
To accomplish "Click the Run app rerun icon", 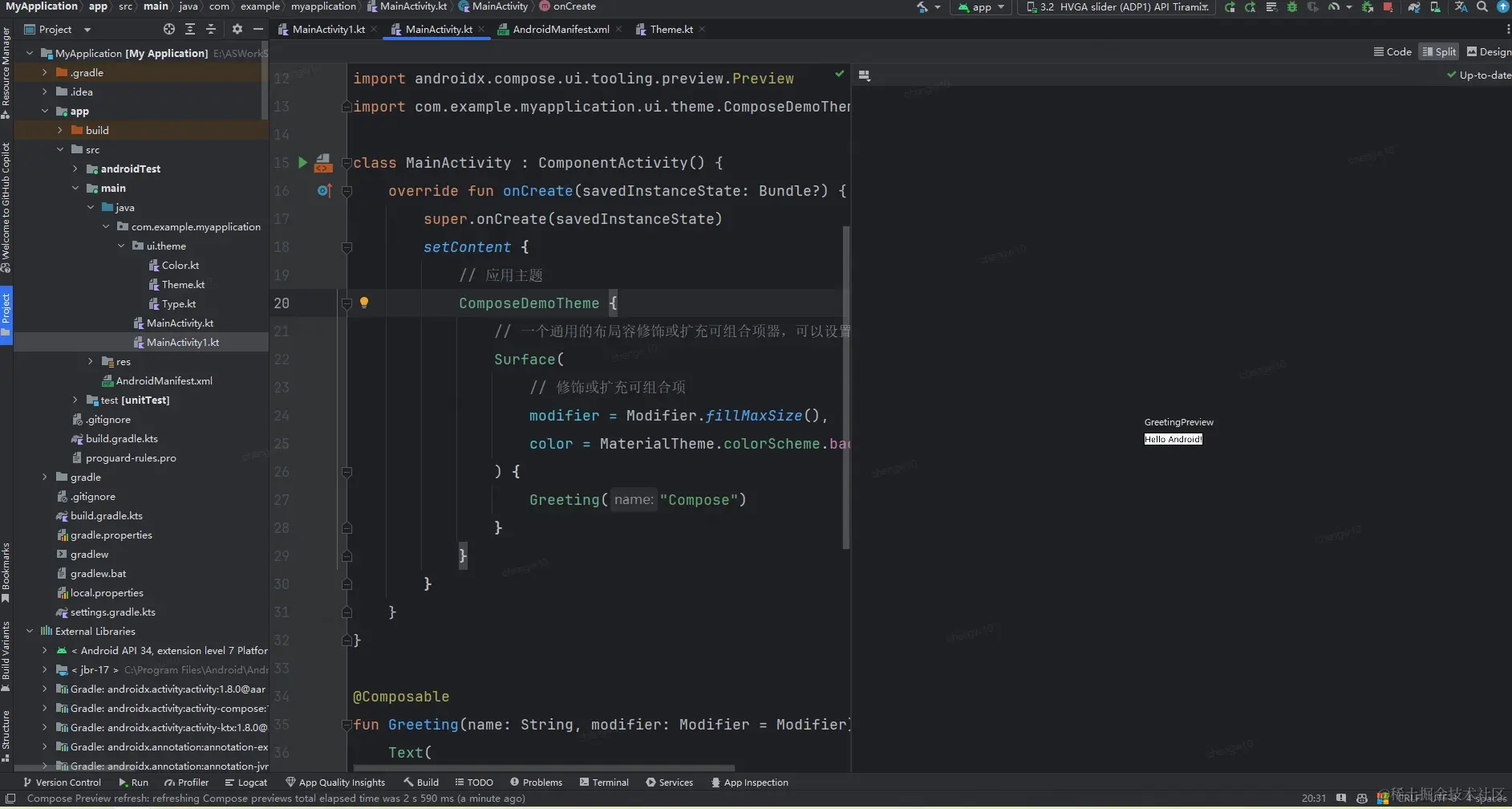I will tap(1230, 7).
